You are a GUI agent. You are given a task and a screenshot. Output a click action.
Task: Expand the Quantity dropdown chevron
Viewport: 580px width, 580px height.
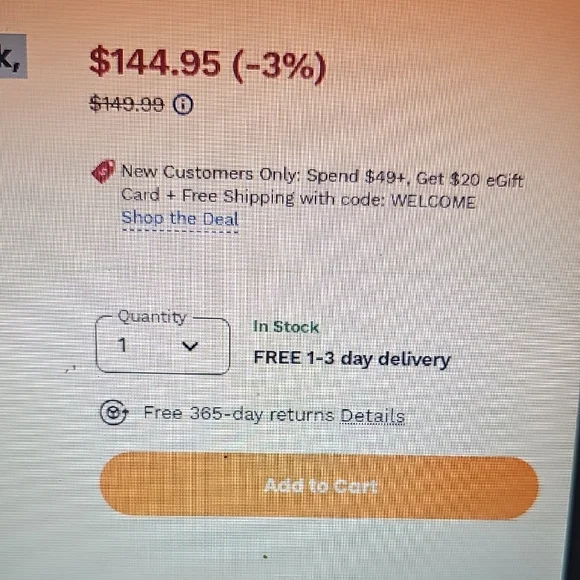coord(190,346)
